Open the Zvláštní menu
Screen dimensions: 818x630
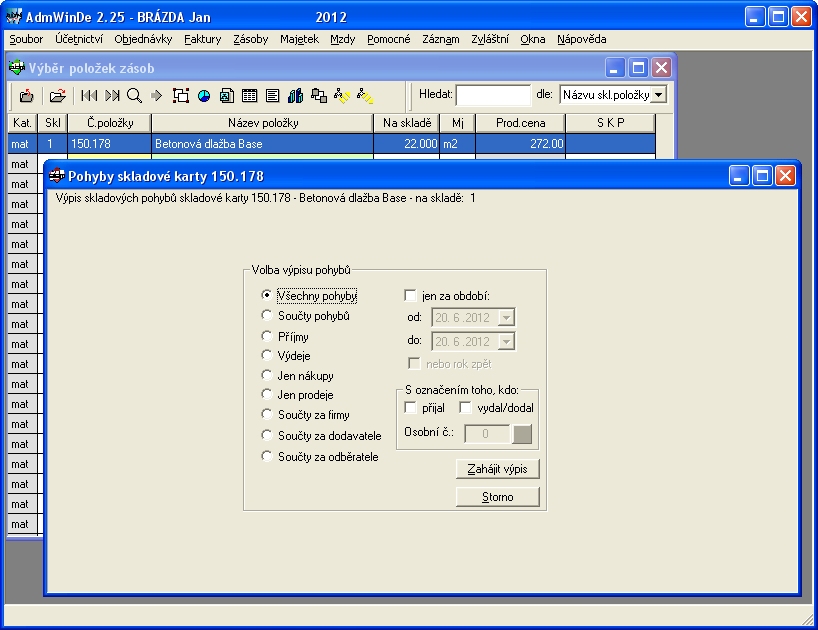(x=489, y=39)
